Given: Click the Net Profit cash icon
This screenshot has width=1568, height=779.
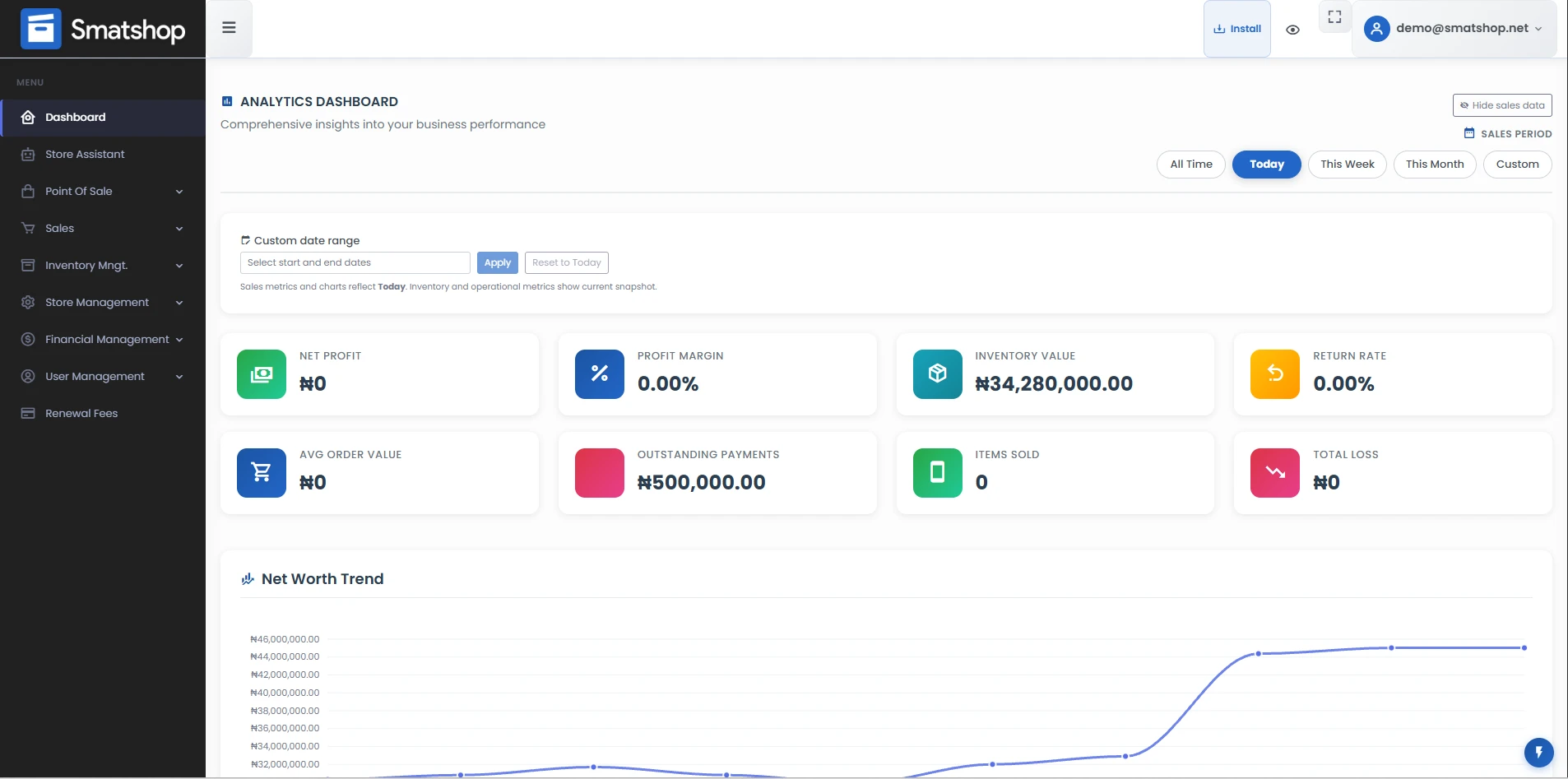Looking at the screenshot, I should pyautogui.click(x=262, y=374).
